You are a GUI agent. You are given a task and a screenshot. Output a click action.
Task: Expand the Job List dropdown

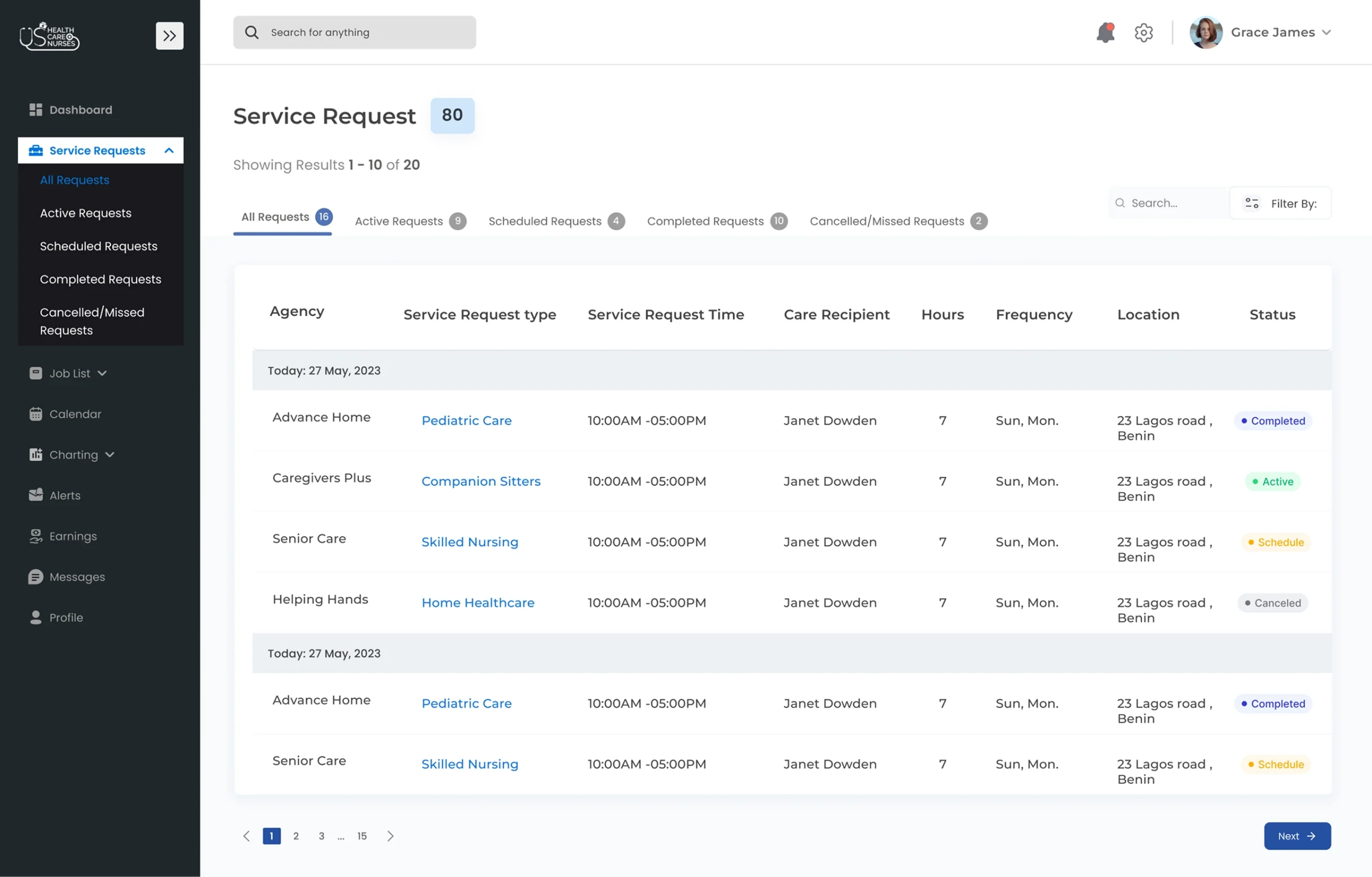[x=102, y=373]
